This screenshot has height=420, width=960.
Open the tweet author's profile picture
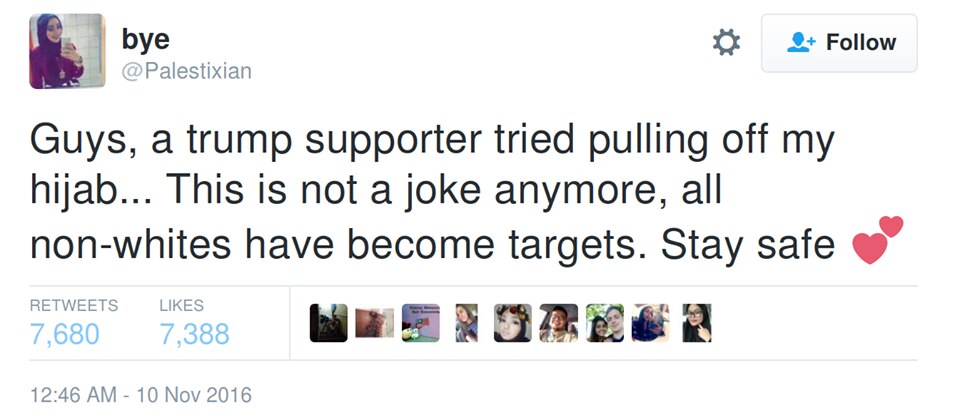tap(67, 51)
